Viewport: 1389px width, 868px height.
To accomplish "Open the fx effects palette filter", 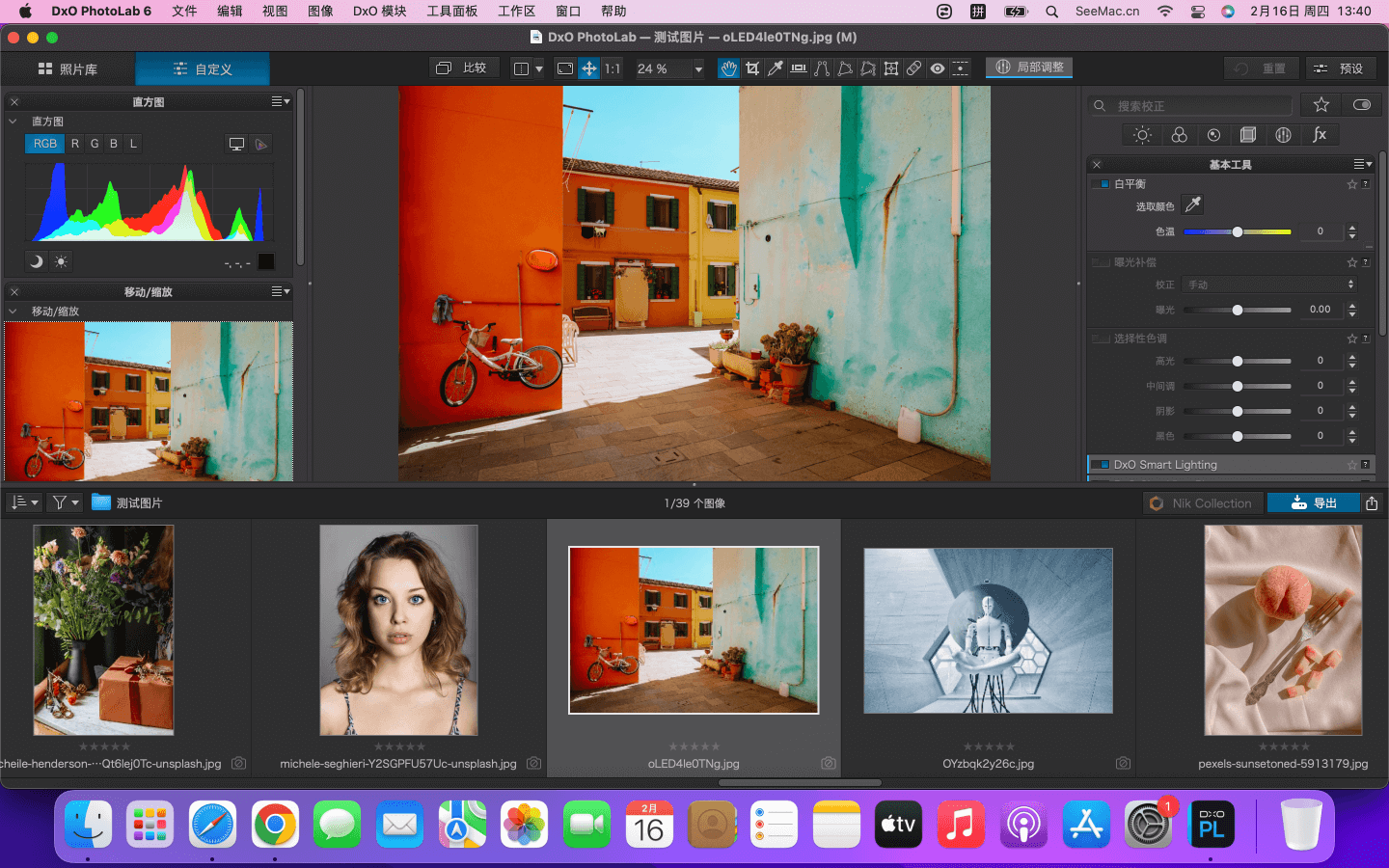I will pos(1319,135).
